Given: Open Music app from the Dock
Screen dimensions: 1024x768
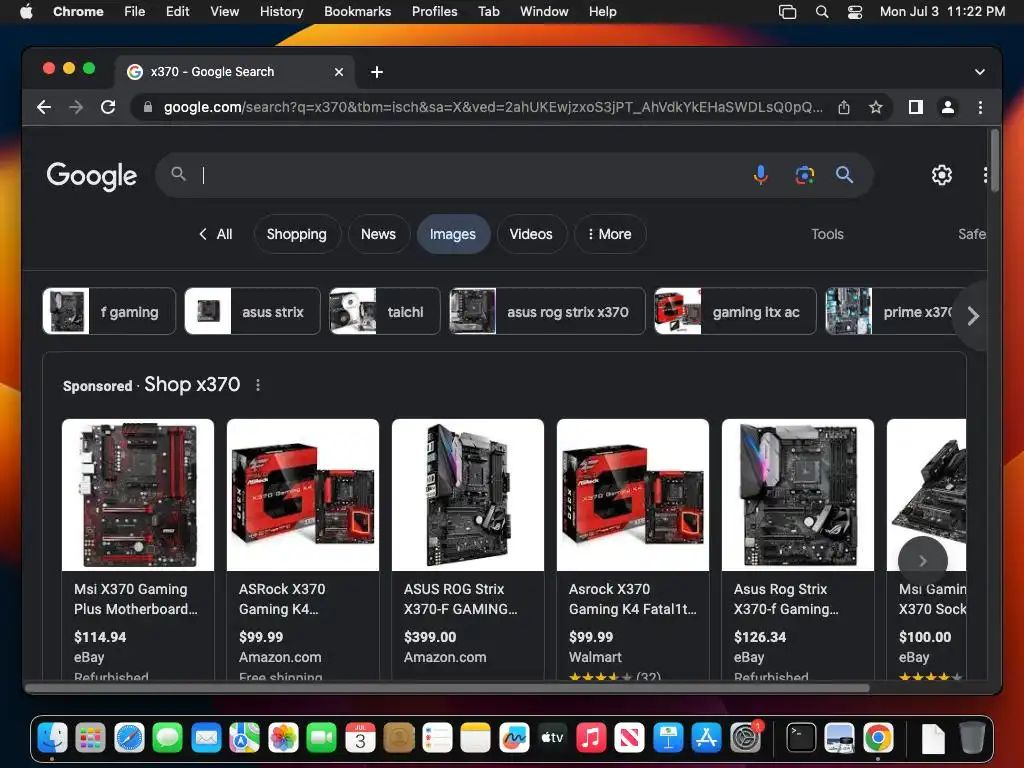Looking at the screenshot, I should [x=591, y=738].
